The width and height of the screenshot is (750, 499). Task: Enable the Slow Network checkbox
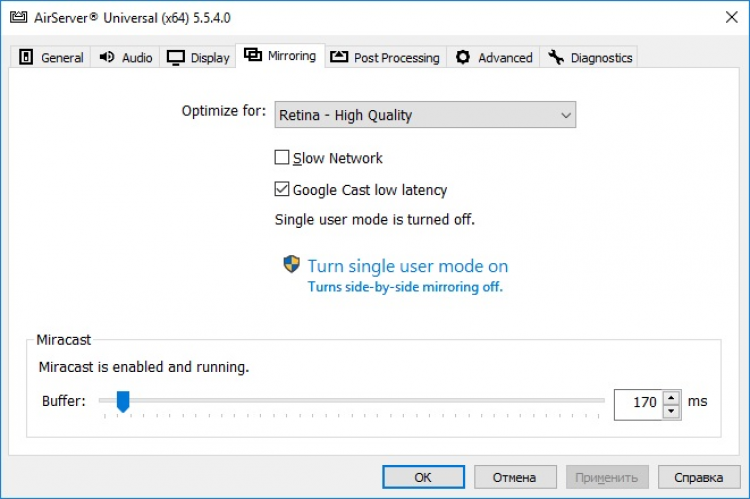click(x=282, y=157)
